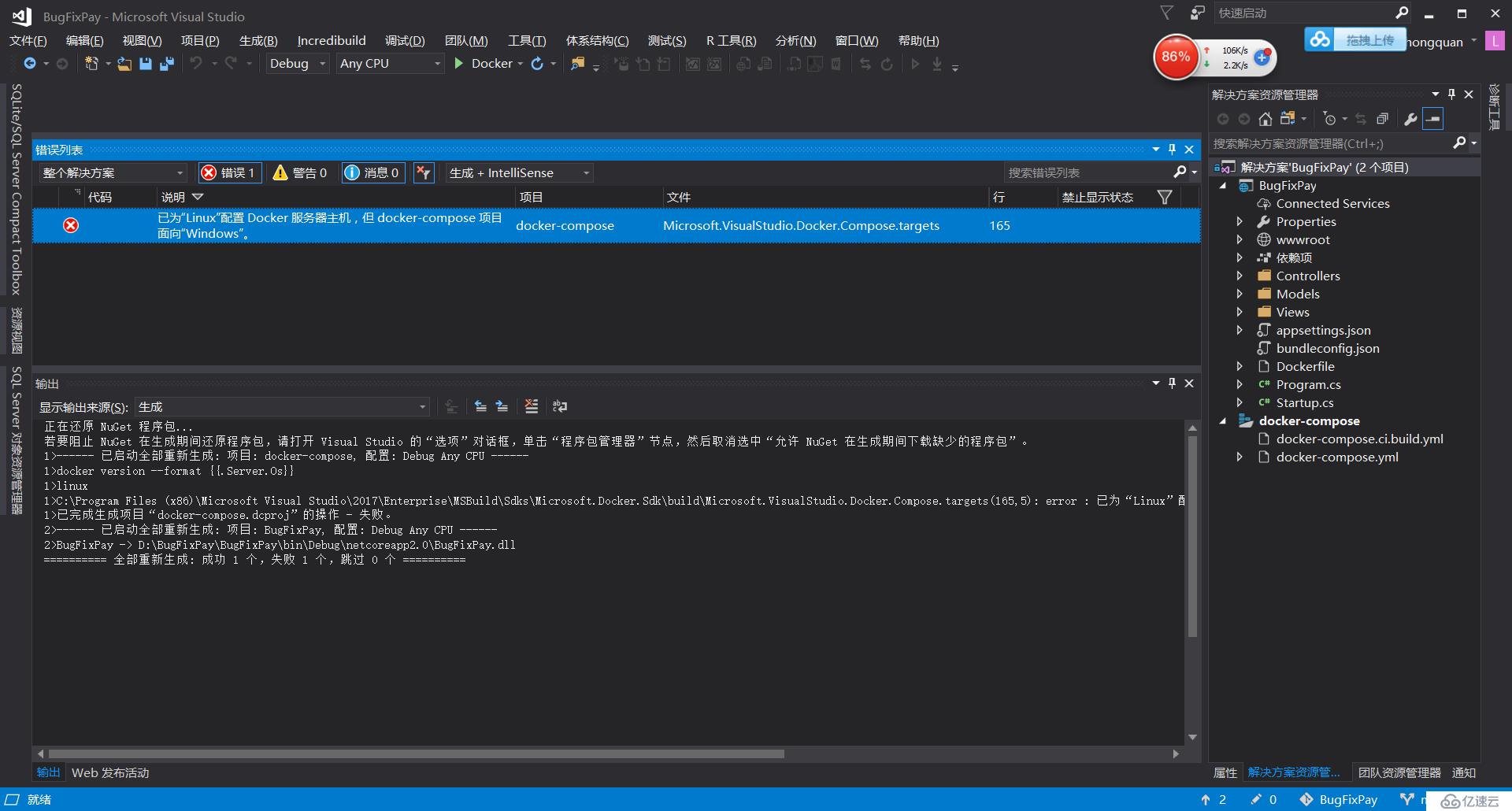Viewport: 1512px width, 811px height.
Task: Select Dockerfile in Solution Explorer
Action: (x=1305, y=366)
